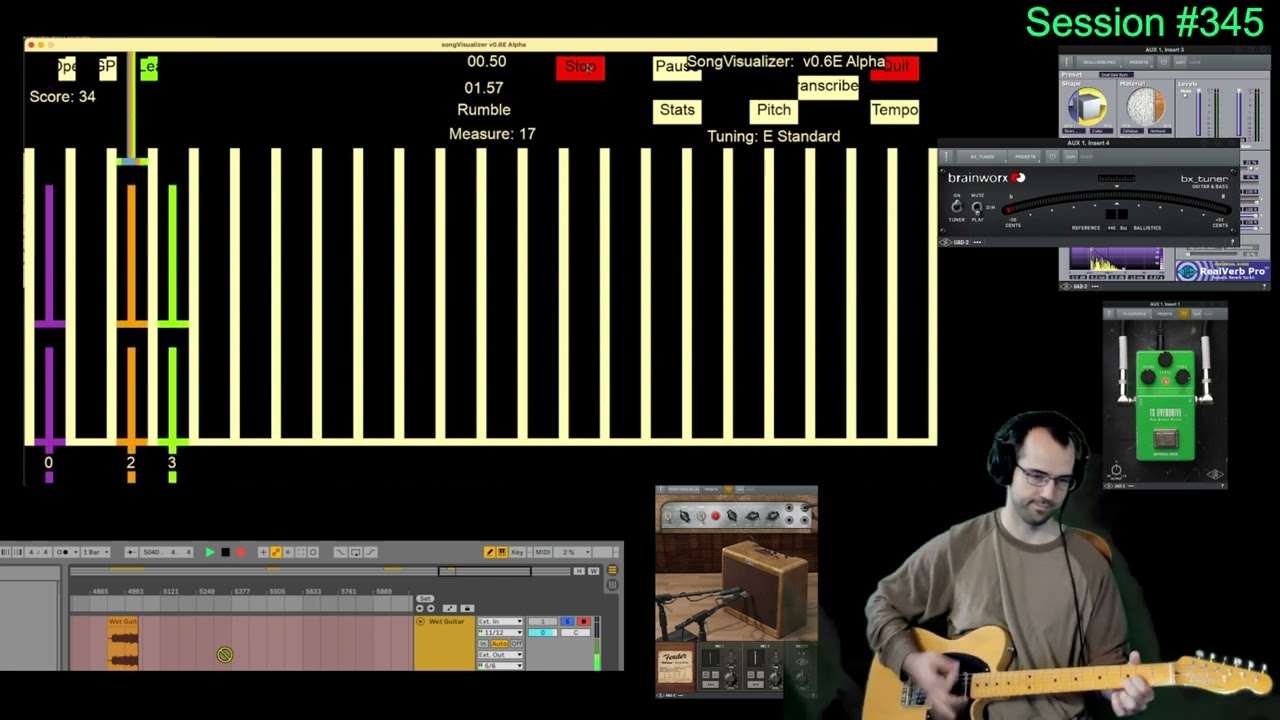Click the bx_tuner plugin power icon

1053,157
